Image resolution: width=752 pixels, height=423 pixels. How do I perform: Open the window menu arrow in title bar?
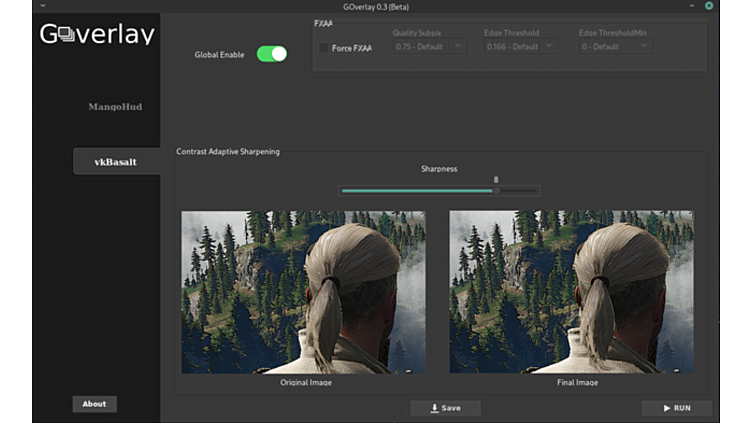click(x=42, y=6)
